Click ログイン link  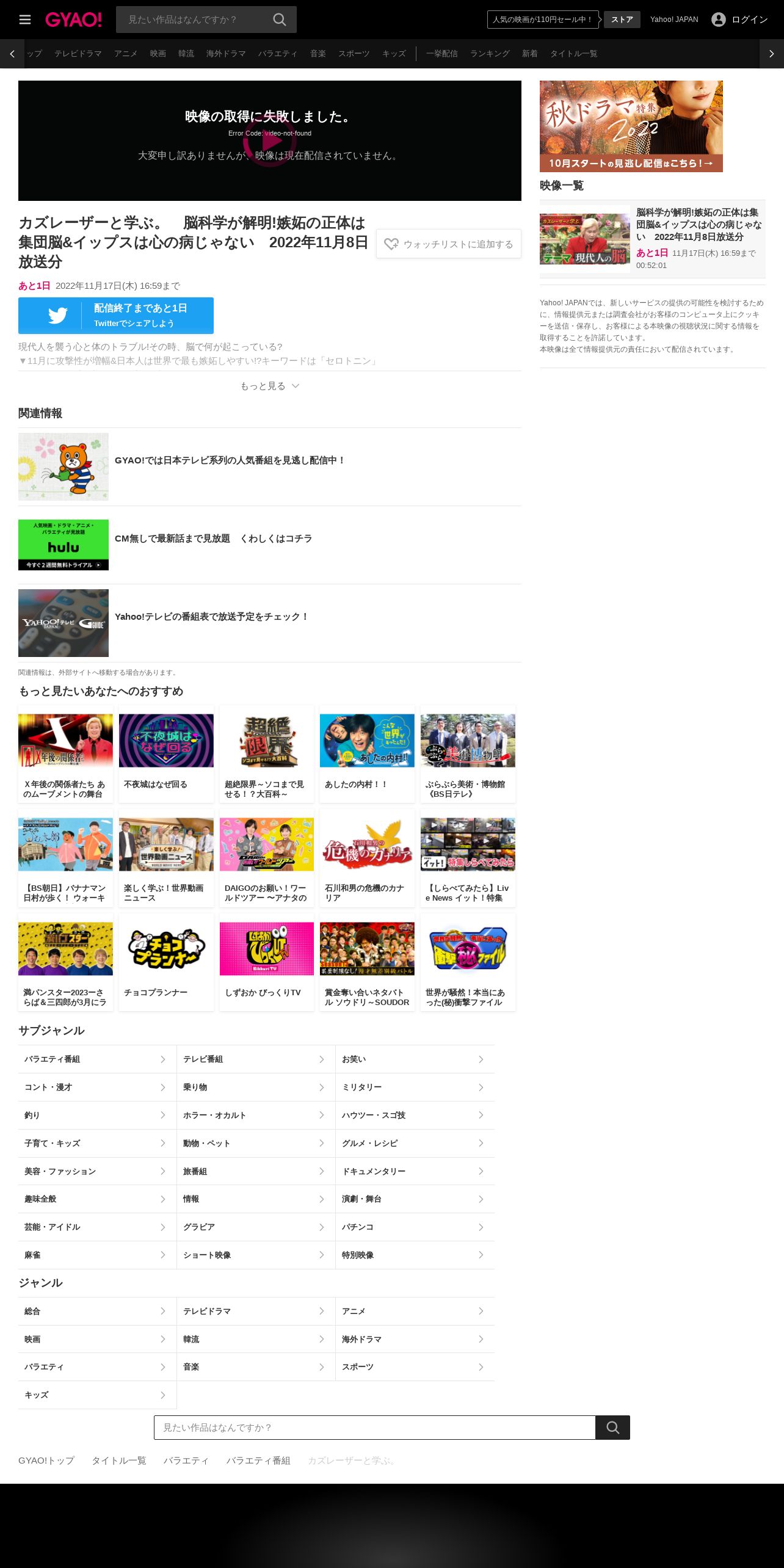750,20
